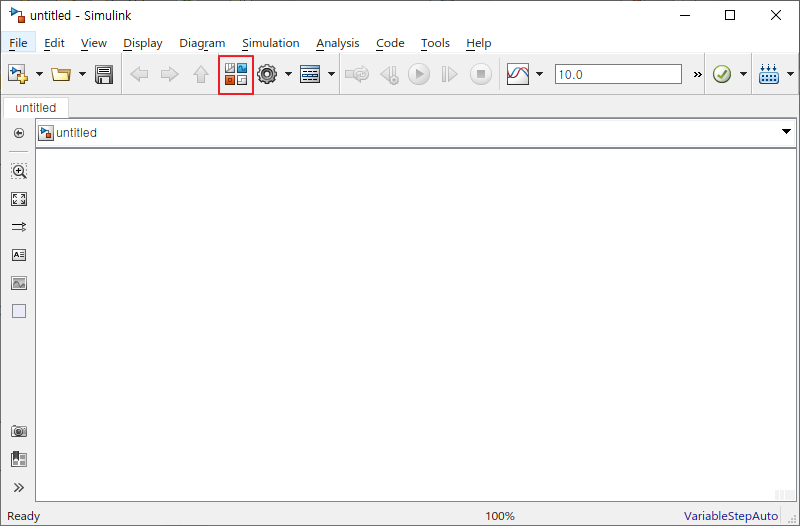Expand the Build Model dropdown arrow
Viewport: 800px width, 526px height.
click(790, 74)
